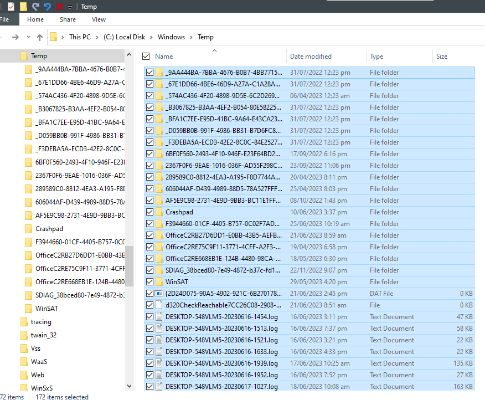Open the View ribbon tab

(x=99, y=20)
